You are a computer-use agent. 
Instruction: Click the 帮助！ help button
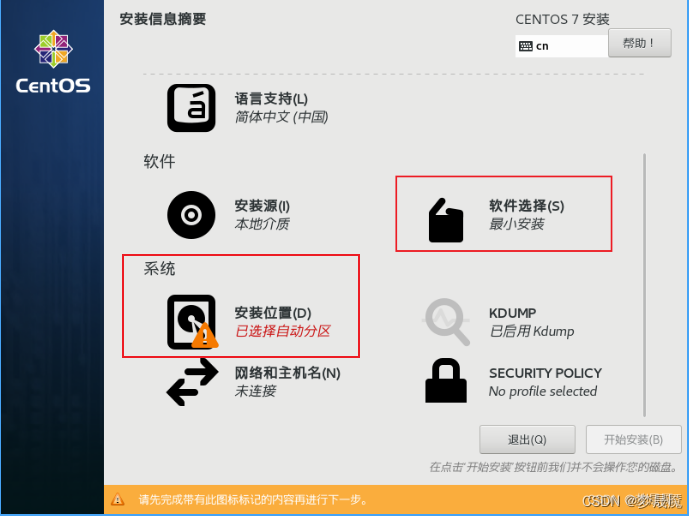(640, 43)
